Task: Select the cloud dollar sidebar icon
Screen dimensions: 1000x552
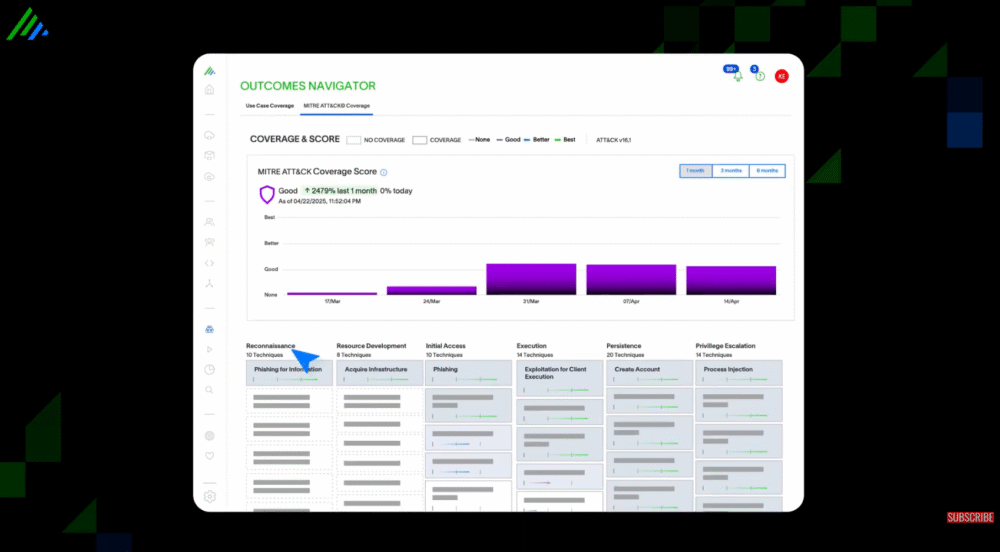Action: (x=209, y=177)
